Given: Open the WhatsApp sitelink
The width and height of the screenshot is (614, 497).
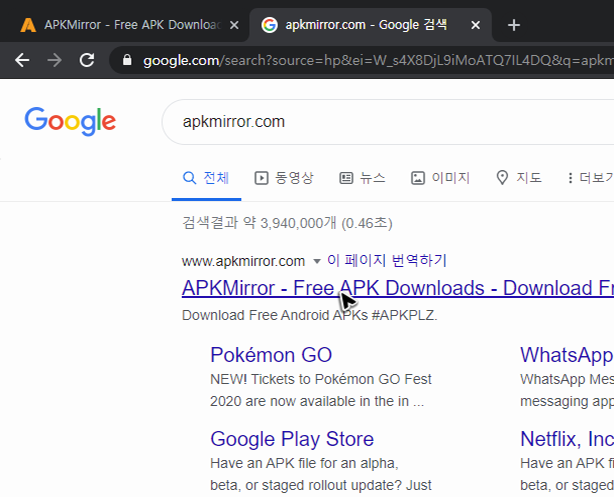Looking at the screenshot, I should coord(567,355).
